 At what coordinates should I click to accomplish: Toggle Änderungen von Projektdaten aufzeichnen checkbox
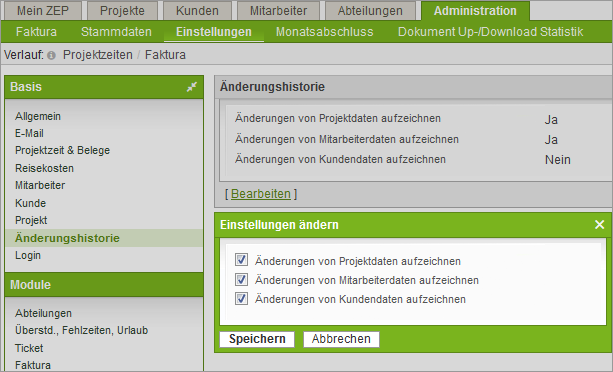coord(241,259)
